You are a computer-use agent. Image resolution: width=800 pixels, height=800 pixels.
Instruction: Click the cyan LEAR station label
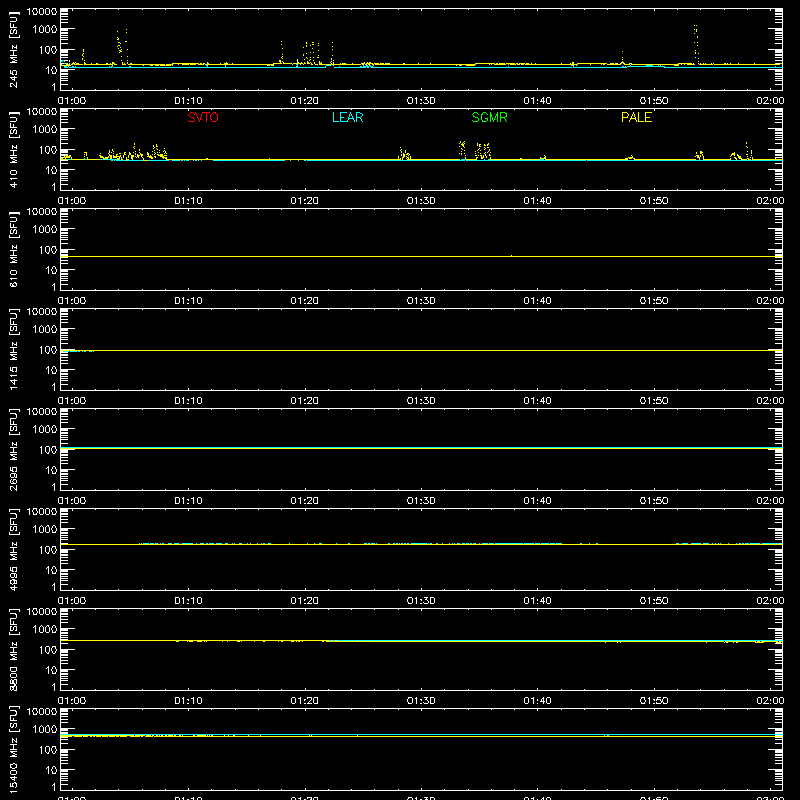coord(347,117)
